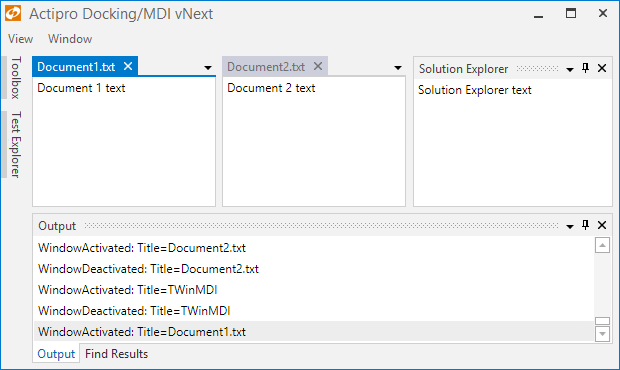Open the View menu
The height and width of the screenshot is (370, 620).
click(21, 39)
